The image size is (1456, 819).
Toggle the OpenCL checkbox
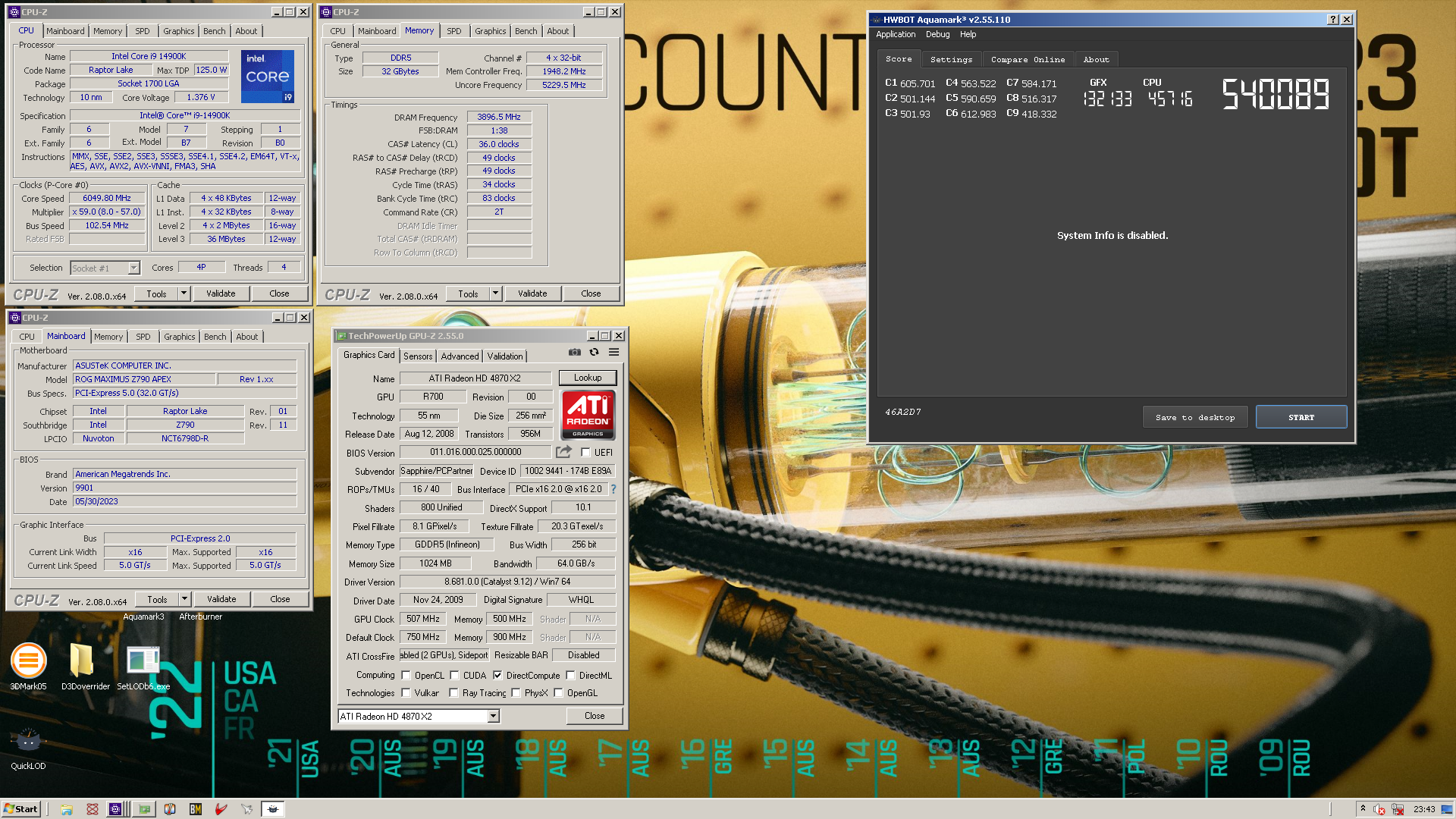point(406,675)
